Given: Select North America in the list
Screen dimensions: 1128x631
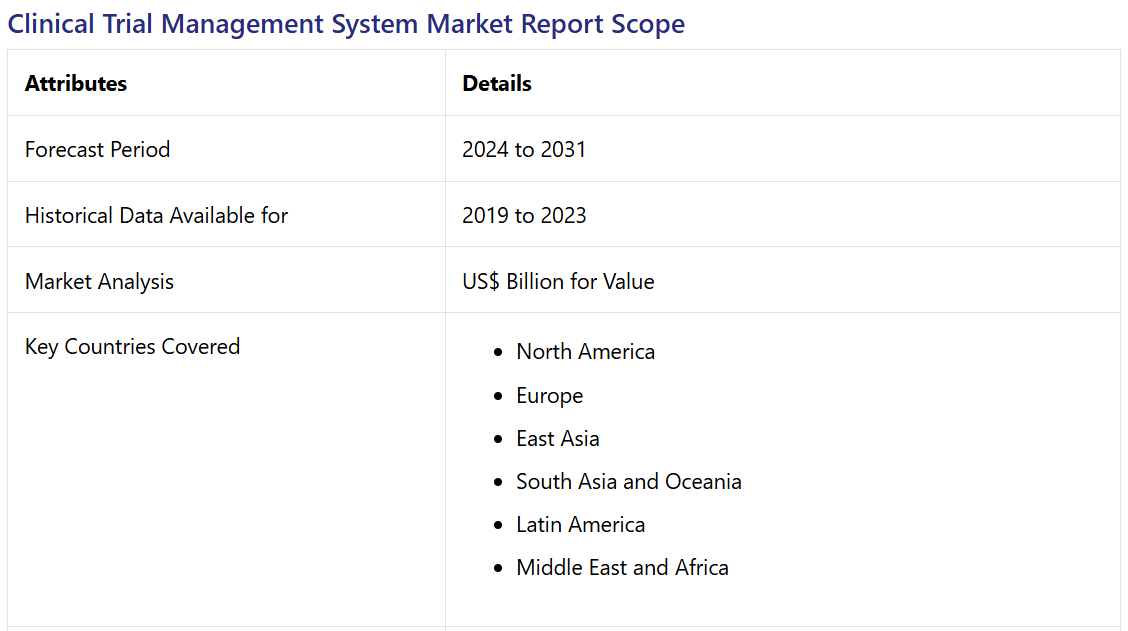Looking at the screenshot, I should click(585, 352).
